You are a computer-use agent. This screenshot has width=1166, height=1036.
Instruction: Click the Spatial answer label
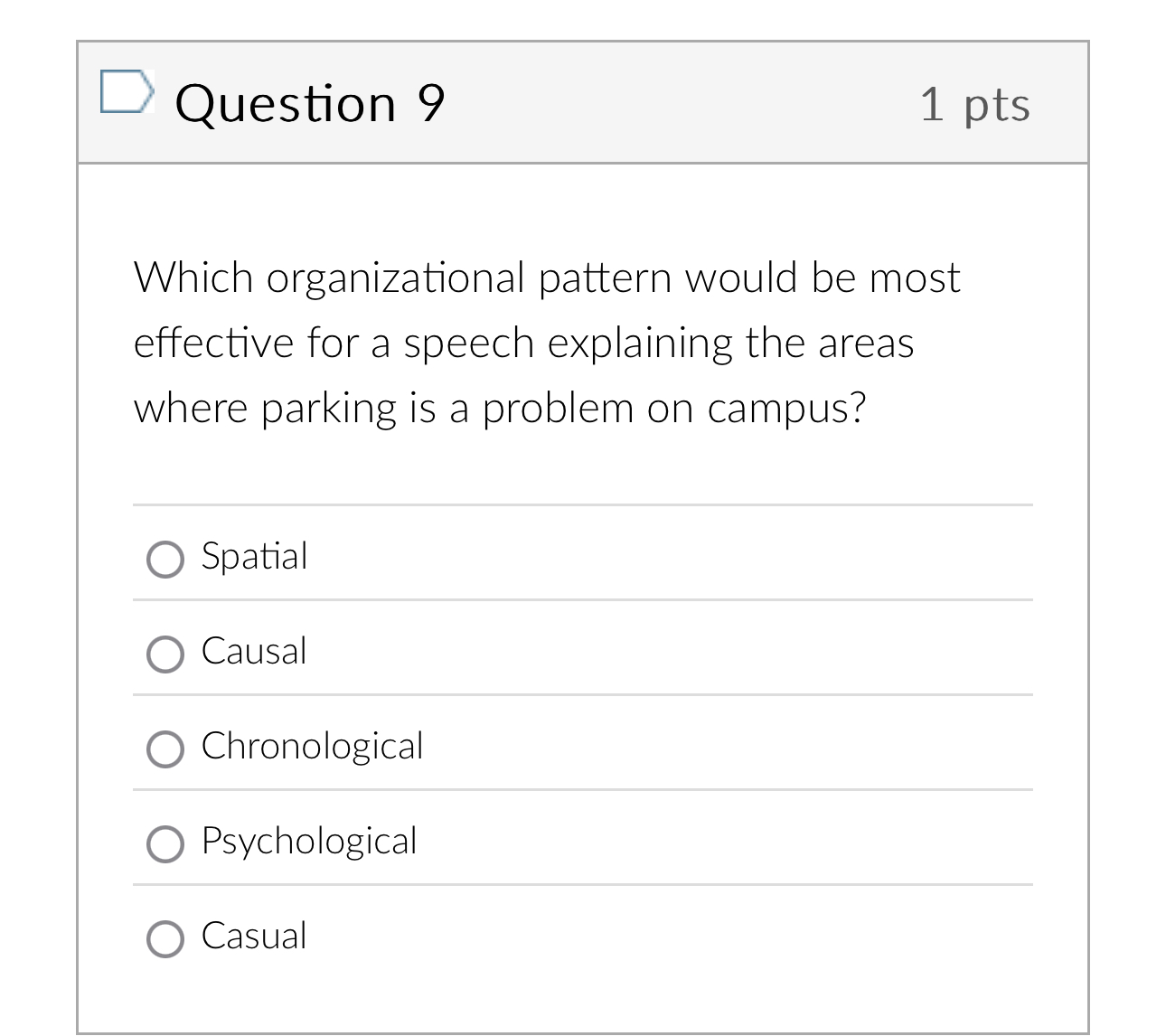(255, 557)
